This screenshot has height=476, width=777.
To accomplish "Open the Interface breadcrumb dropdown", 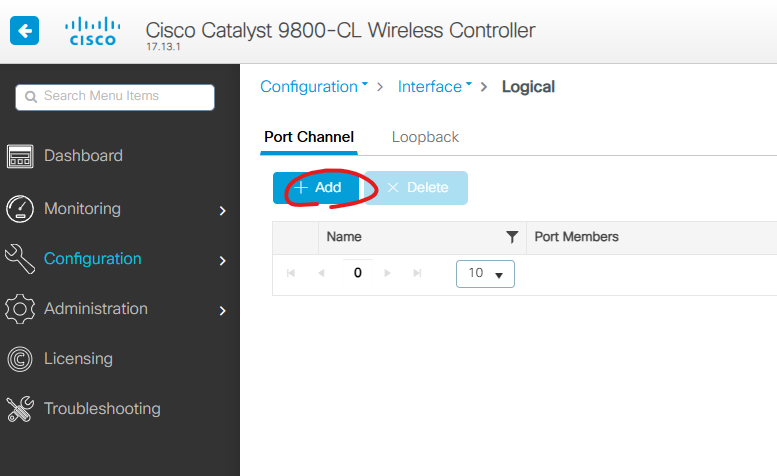I will point(435,87).
